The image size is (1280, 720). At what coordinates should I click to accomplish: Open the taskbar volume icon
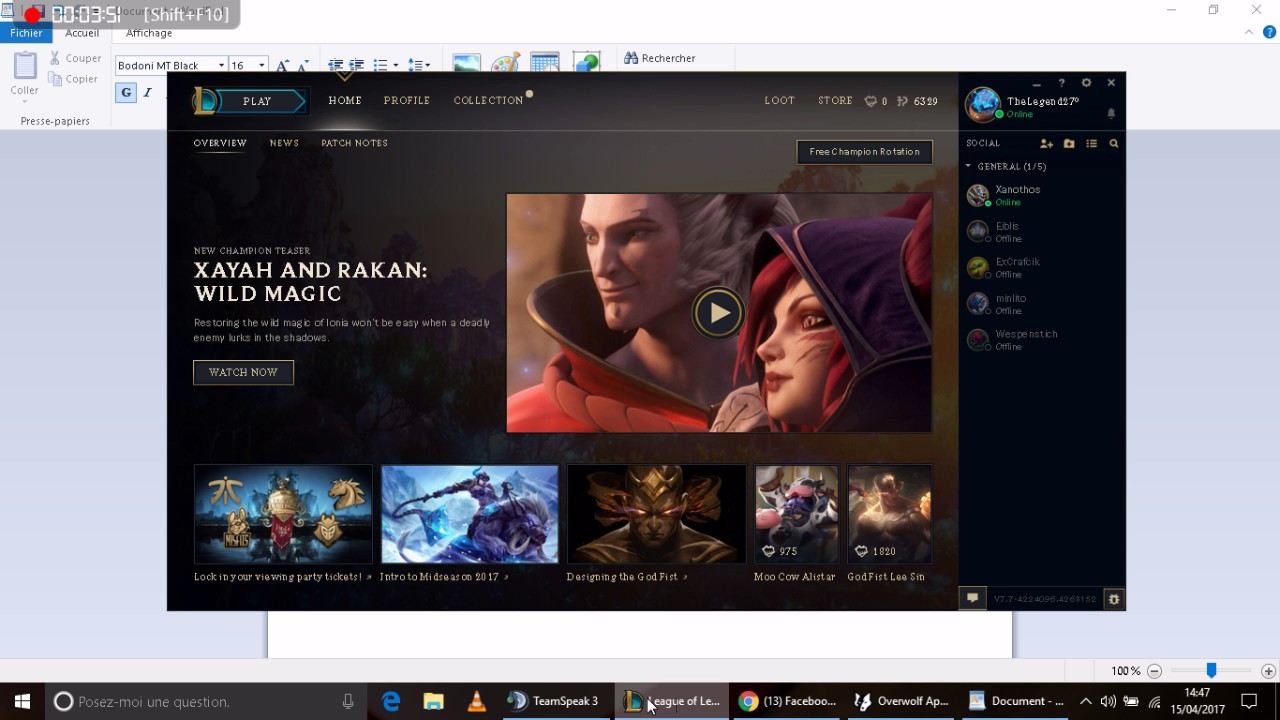coord(1108,701)
